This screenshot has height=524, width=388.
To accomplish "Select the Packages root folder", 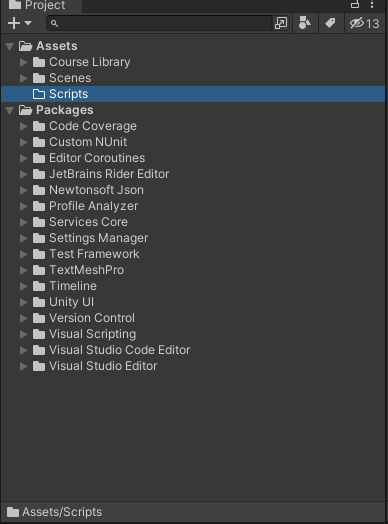I will click(64, 110).
